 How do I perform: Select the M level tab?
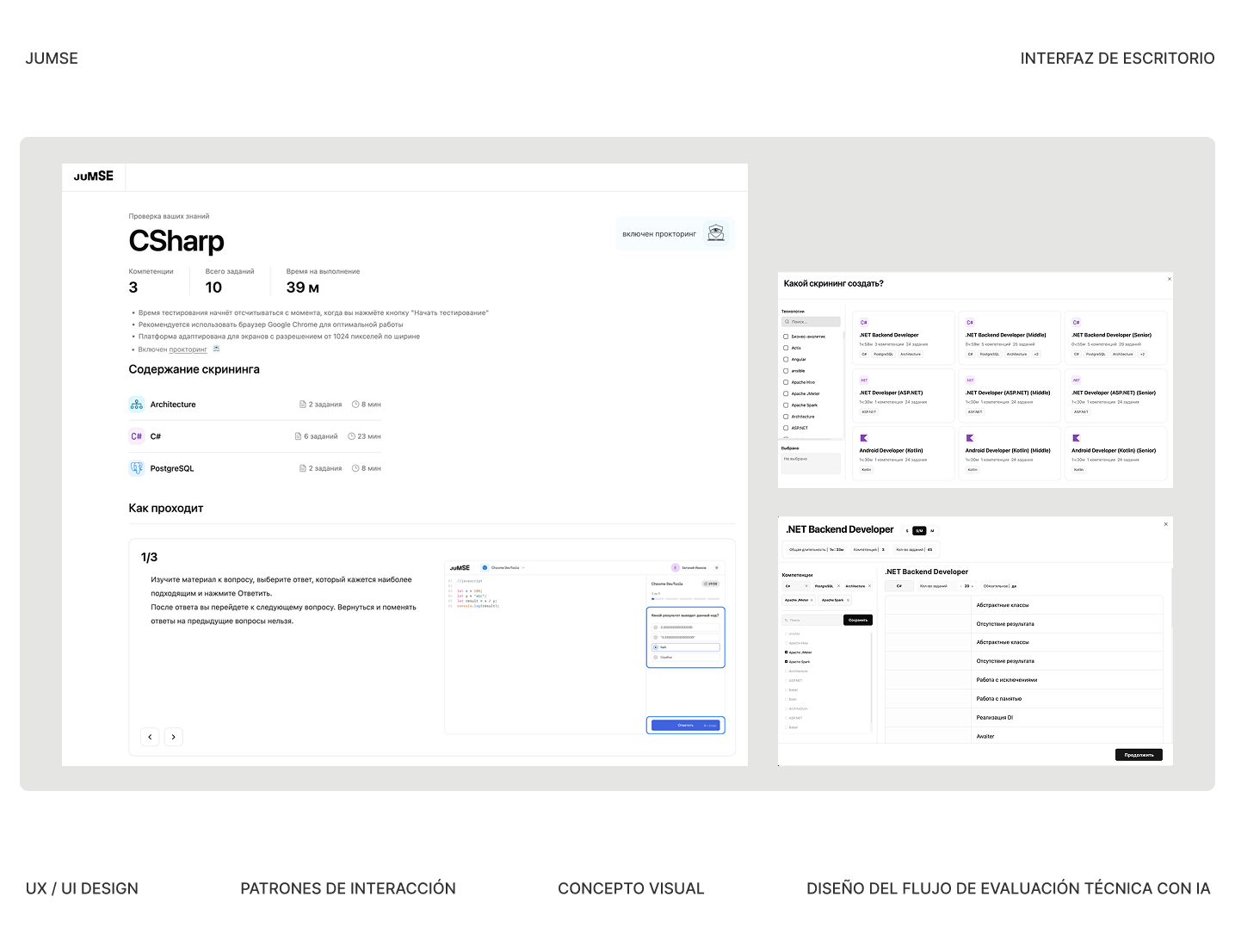932,531
